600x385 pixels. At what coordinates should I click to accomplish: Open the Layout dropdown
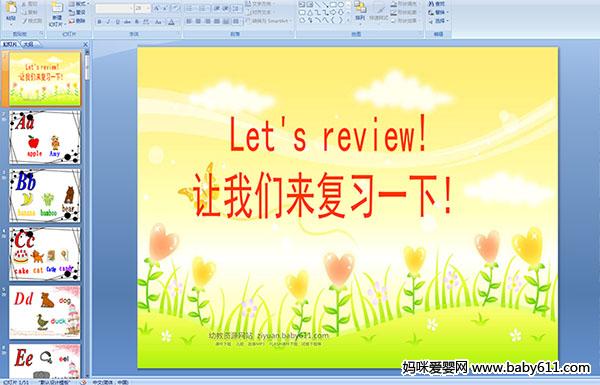79,4
